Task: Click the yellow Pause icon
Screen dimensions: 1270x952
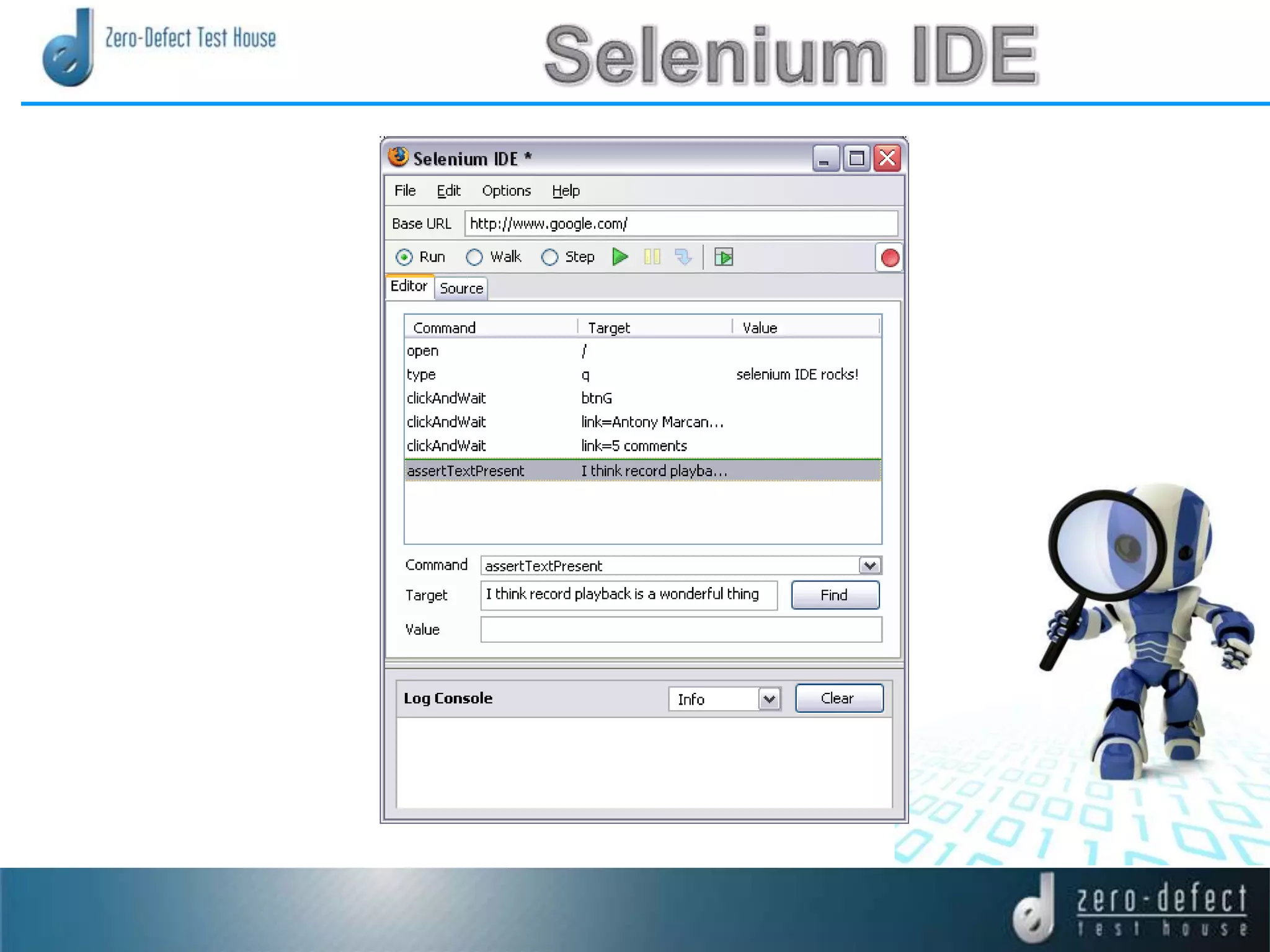Action: tap(652, 257)
